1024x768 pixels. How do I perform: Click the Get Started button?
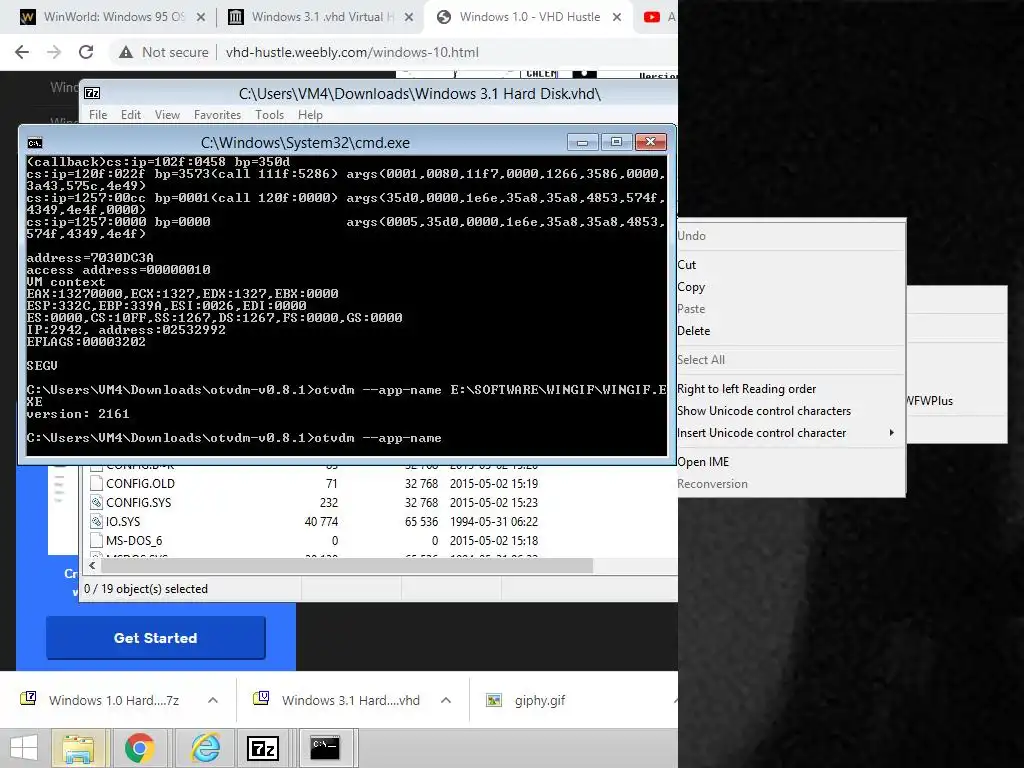pos(155,638)
